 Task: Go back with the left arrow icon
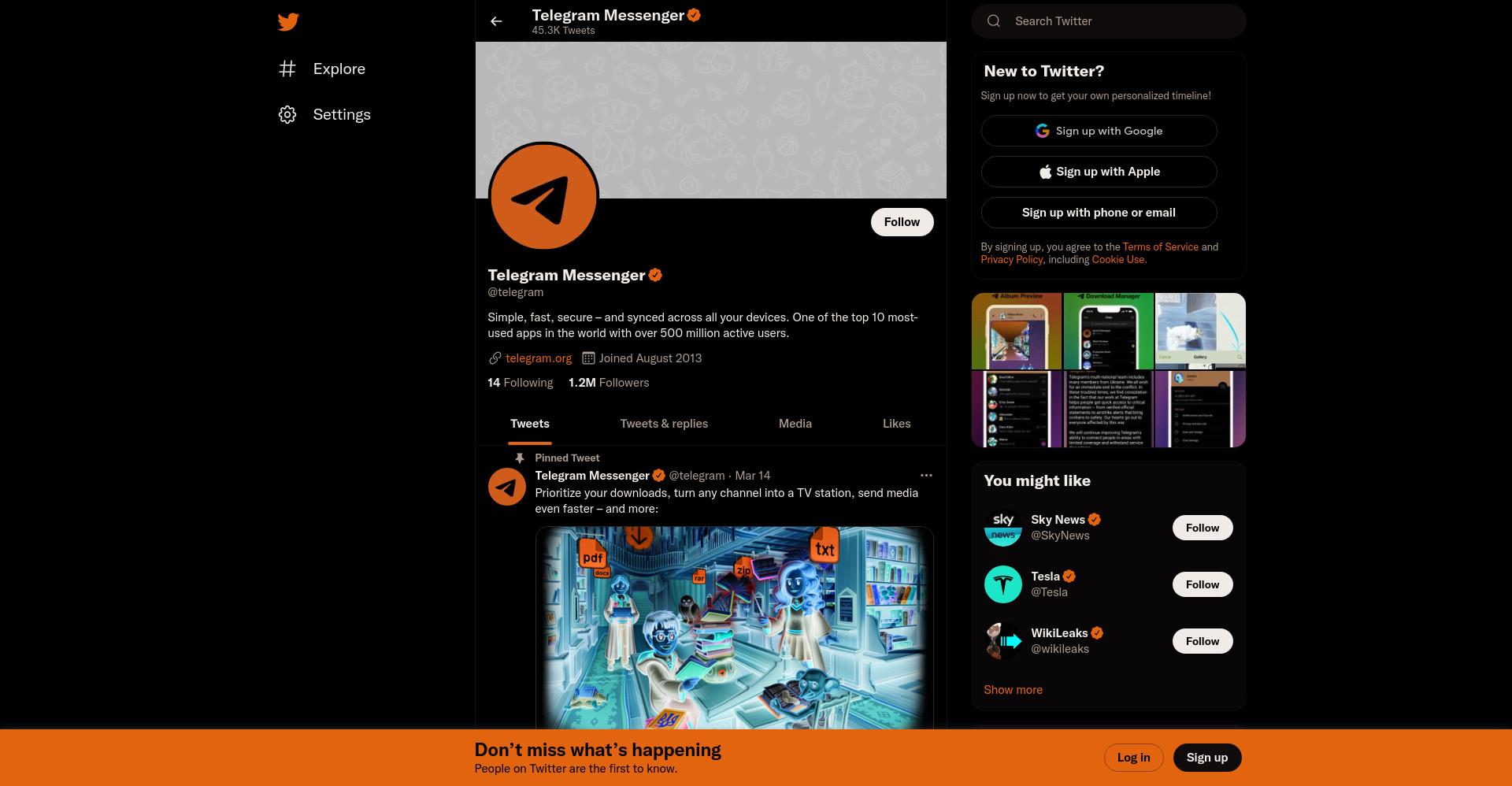coord(496,21)
